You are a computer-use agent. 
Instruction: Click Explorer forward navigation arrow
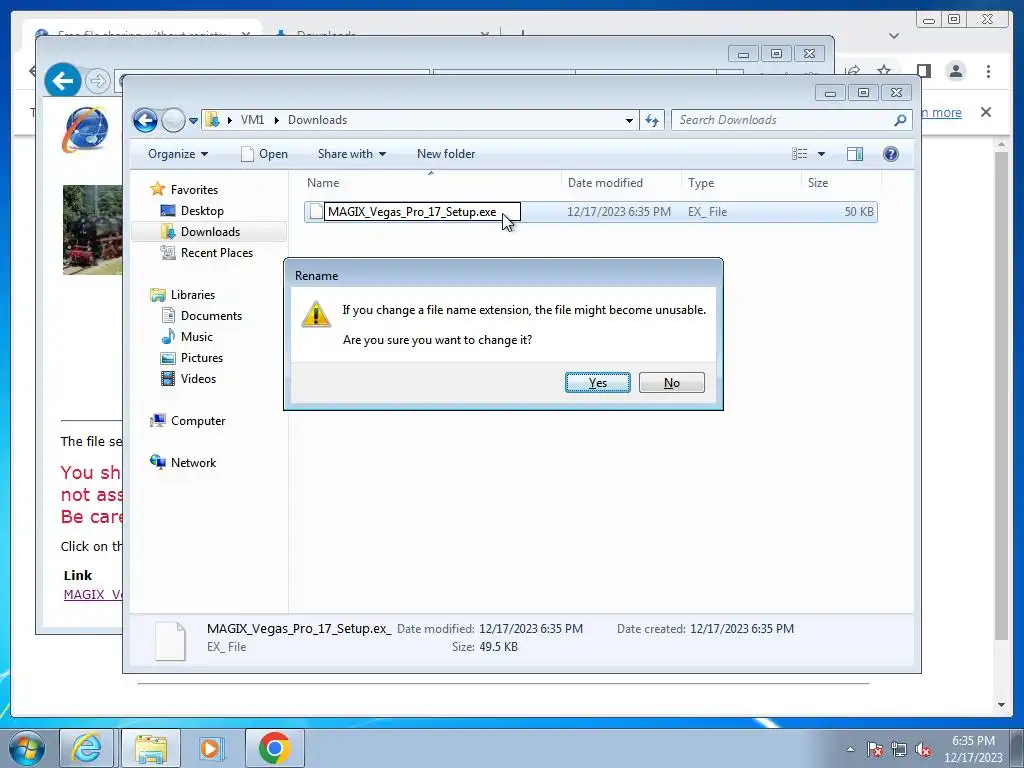[x=173, y=120]
